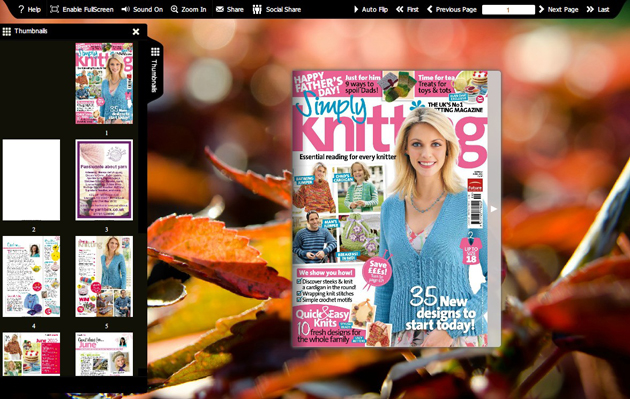
Task: Click Enable FullScreen button
Action: (x=82, y=9)
